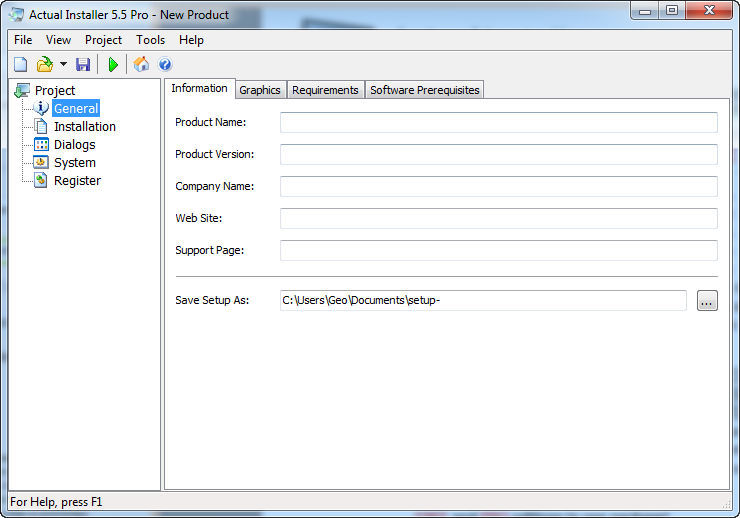
Task: Click the browse button with three dots
Action: 707,301
